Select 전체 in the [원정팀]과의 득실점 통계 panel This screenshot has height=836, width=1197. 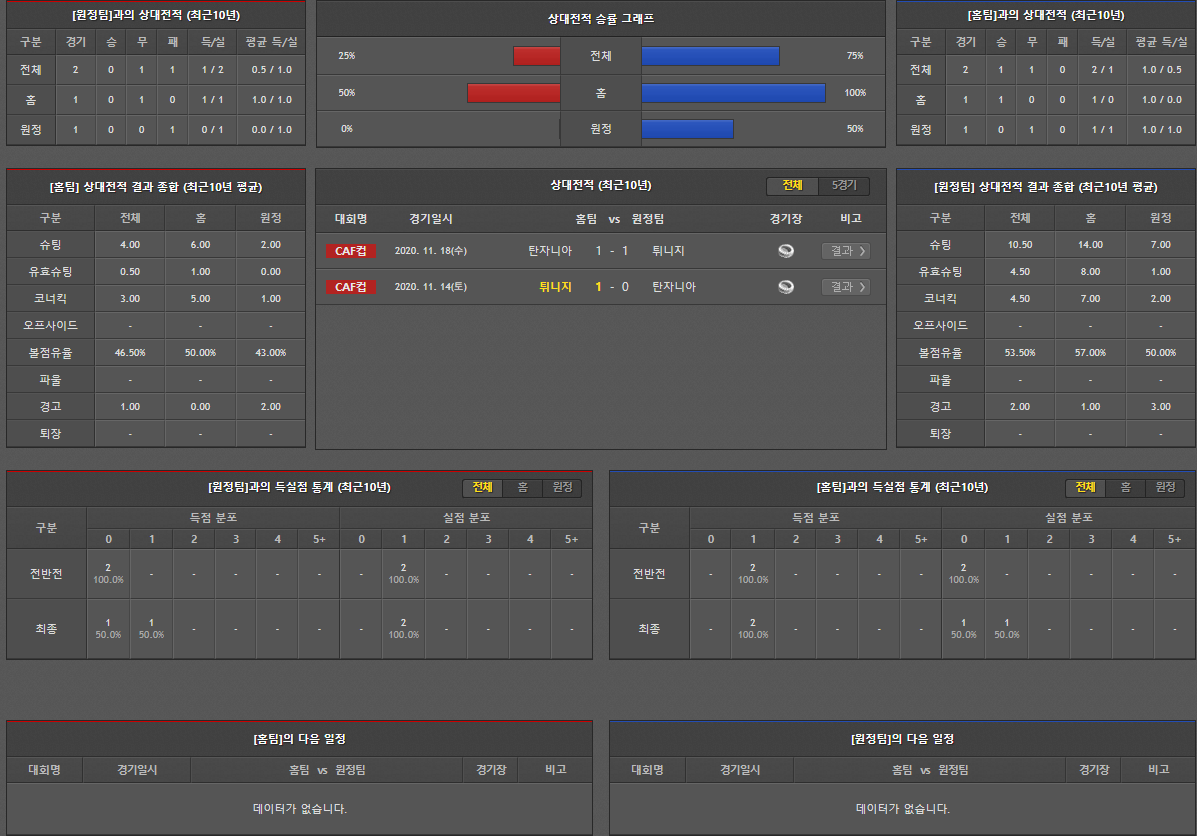click(482, 487)
